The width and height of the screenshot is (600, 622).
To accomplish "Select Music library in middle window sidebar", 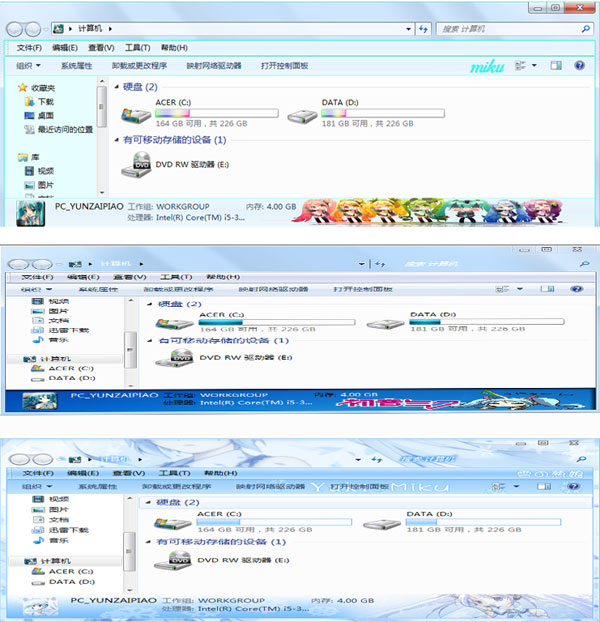I will [x=51, y=340].
